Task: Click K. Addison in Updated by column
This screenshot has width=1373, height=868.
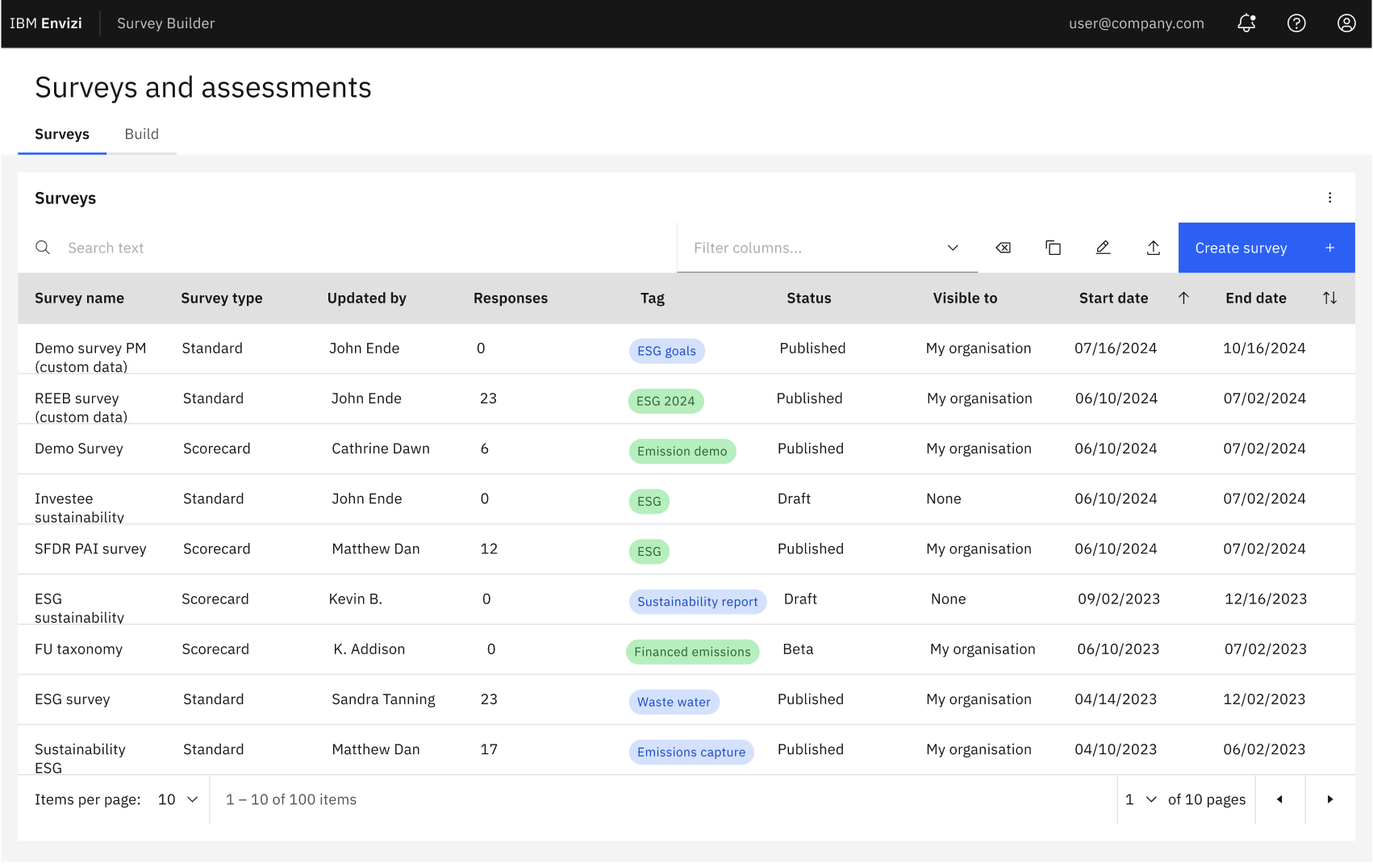Action: point(369,649)
